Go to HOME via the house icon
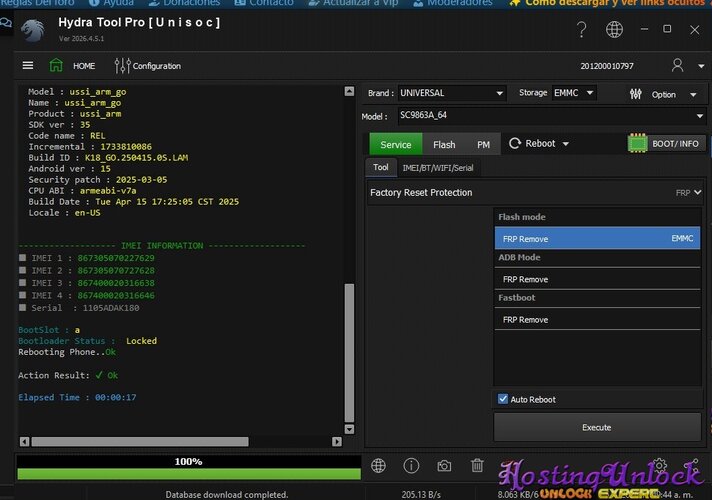This screenshot has height=500, width=712. pyautogui.click(x=57, y=66)
